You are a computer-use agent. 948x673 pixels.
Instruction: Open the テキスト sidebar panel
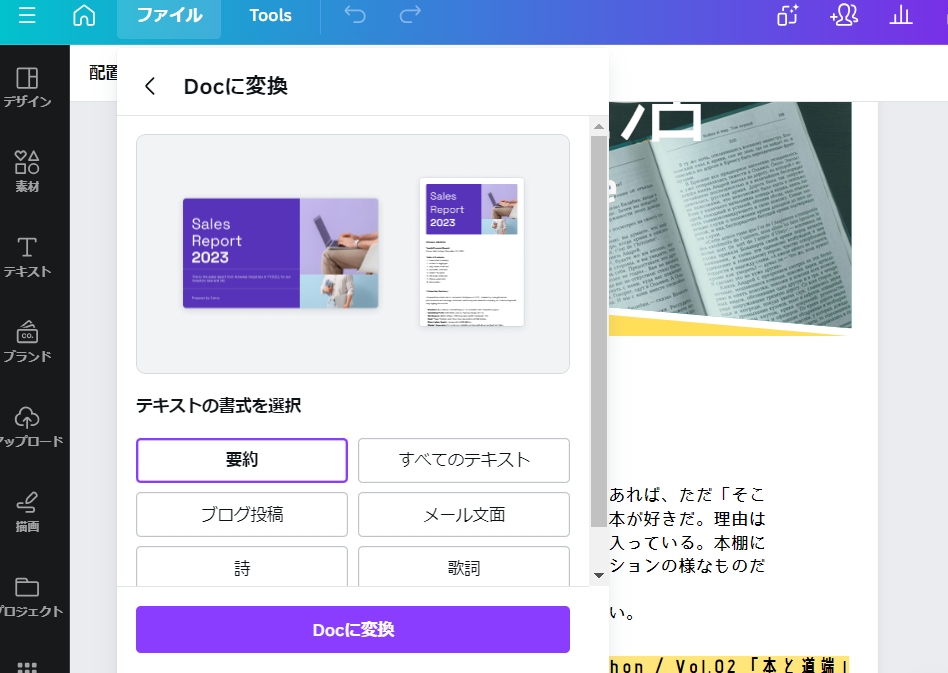coord(27,257)
